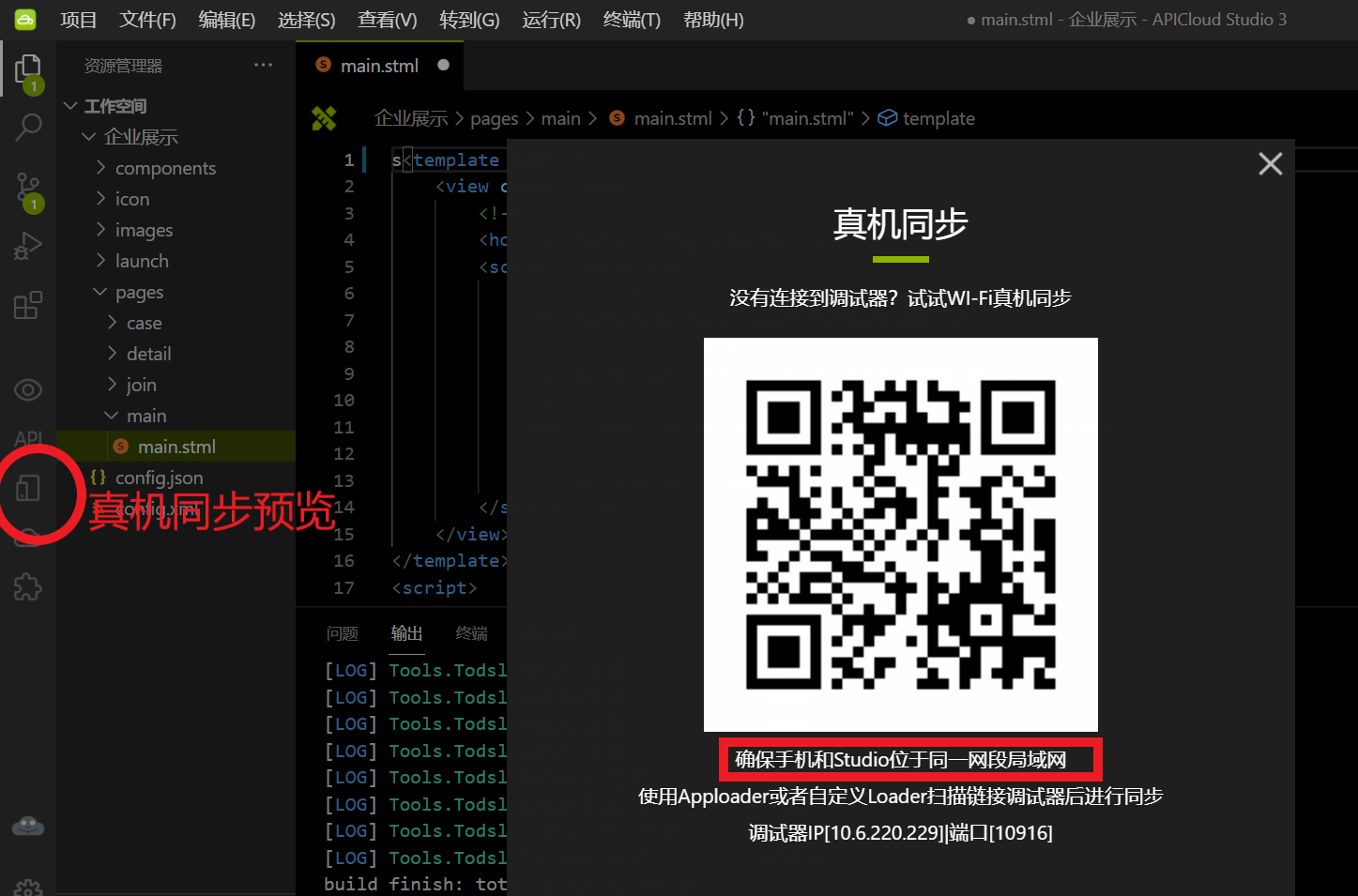This screenshot has height=896, width=1358.
Task: Close the 真机同步 dialog
Action: 1271,163
